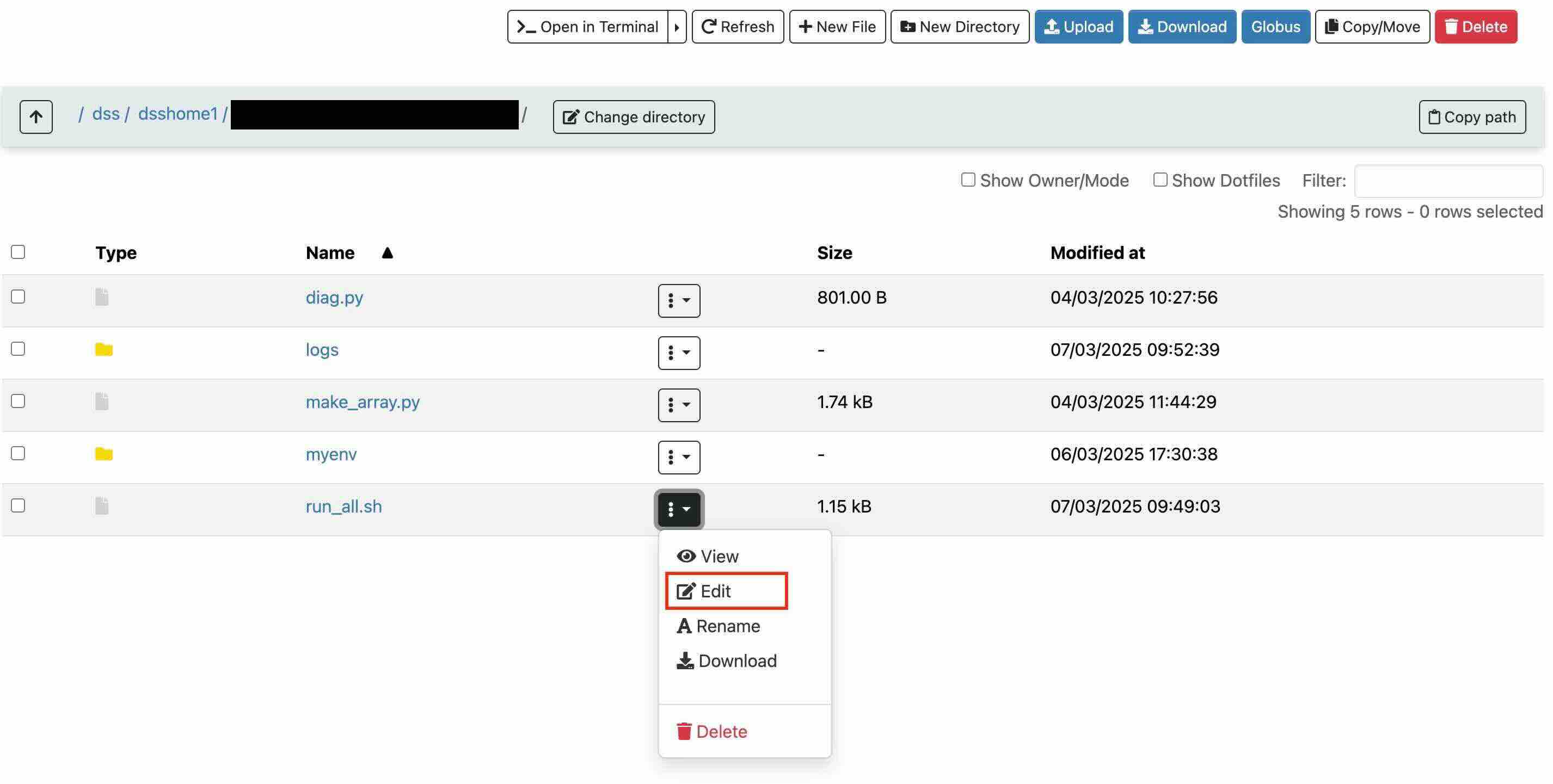Click the New Directory button
This screenshot has height=784, width=1553.
point(959,27)
